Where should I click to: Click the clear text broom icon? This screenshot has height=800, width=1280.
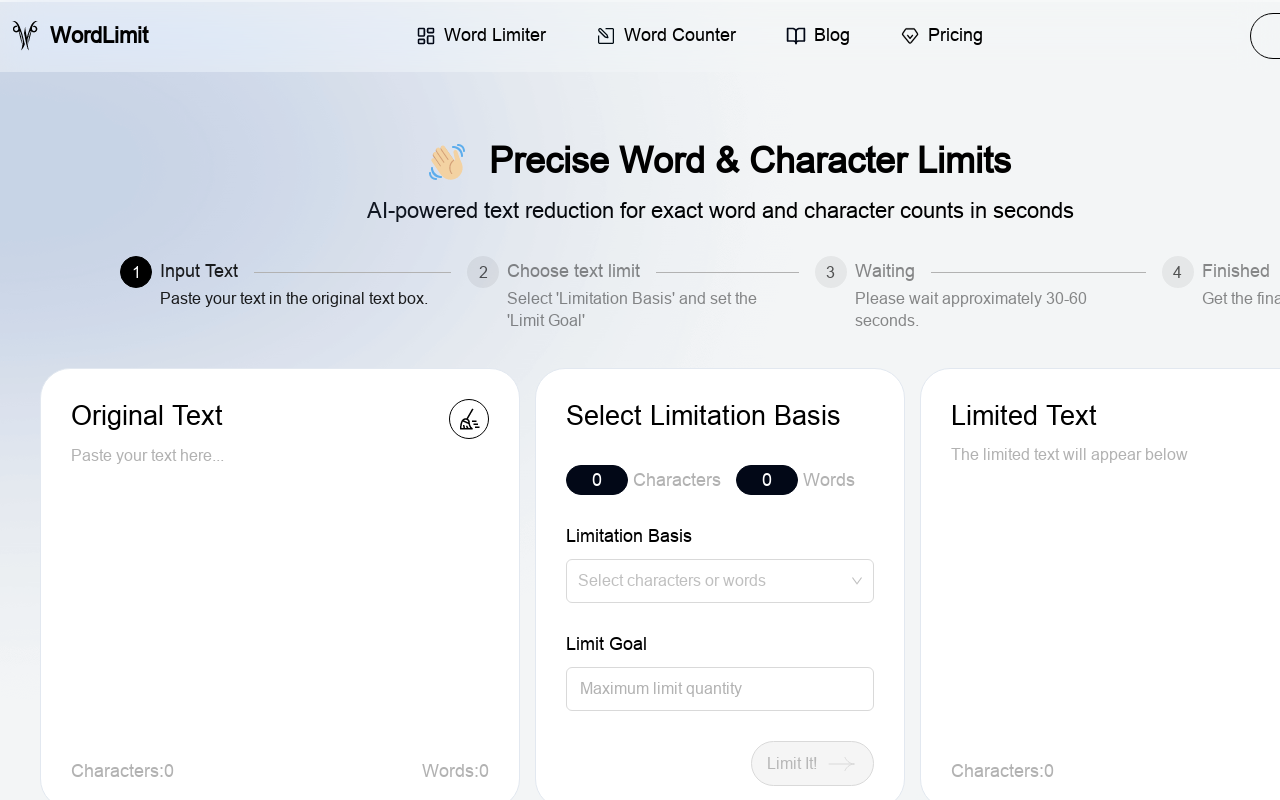tap(469, 419)
